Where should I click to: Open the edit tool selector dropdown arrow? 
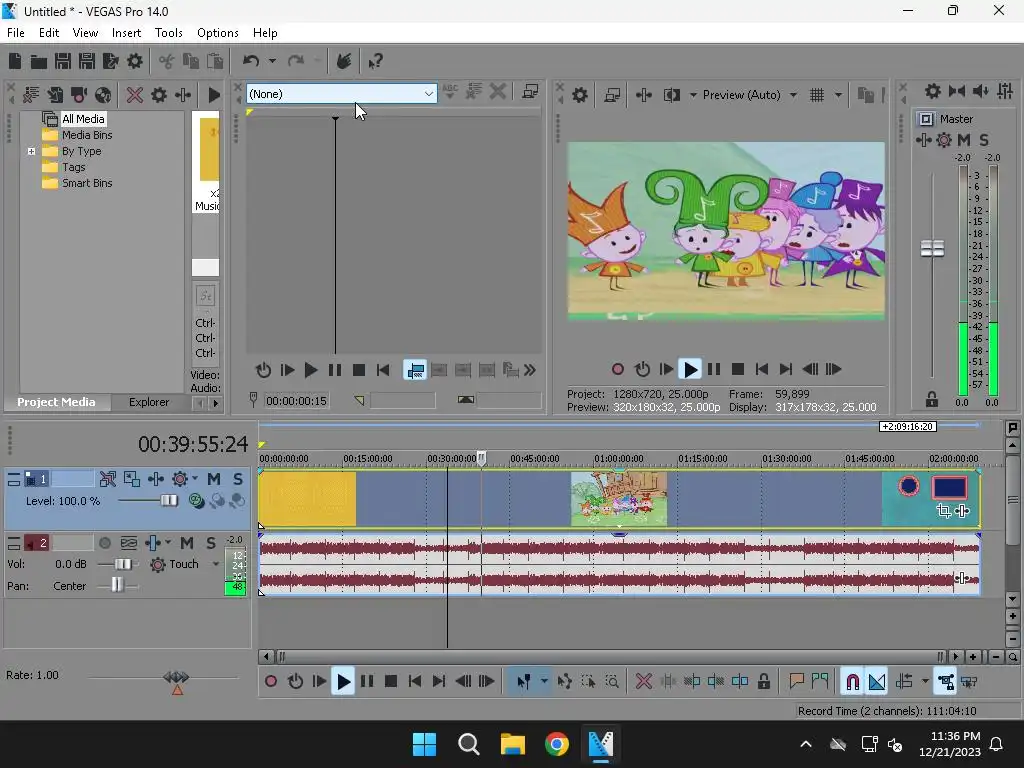coord(543,682)
